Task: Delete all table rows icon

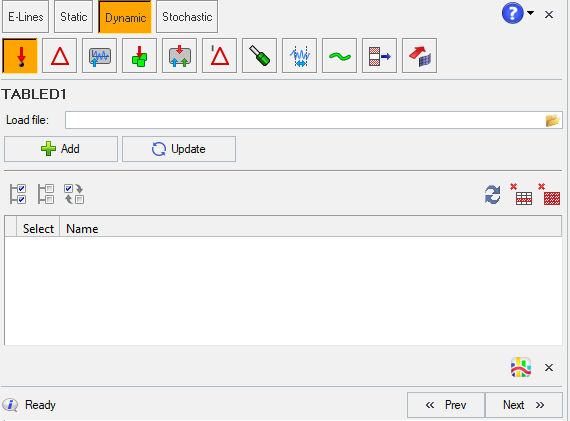Action: click(550, 195)
